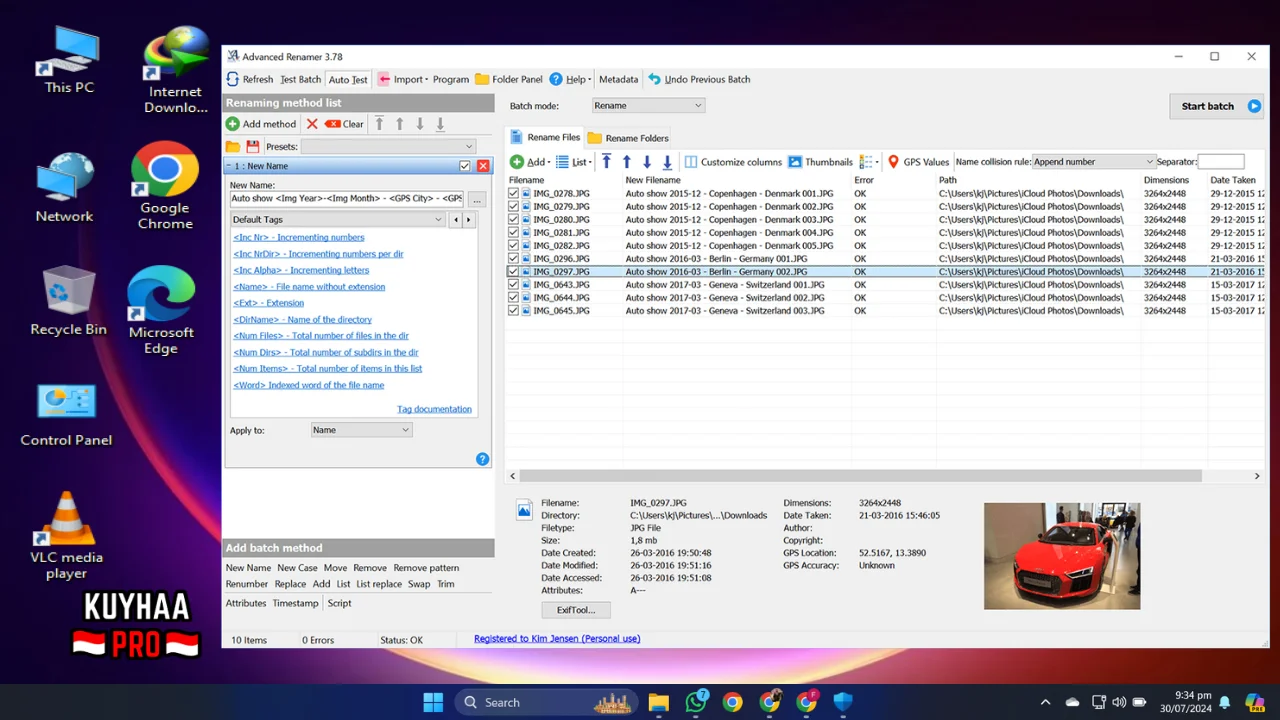The width and height of the screenshot is (1280, 720).
Task: Open the Apply to Name dropdown
Action: pyautogui.click(x=361, y=430)
